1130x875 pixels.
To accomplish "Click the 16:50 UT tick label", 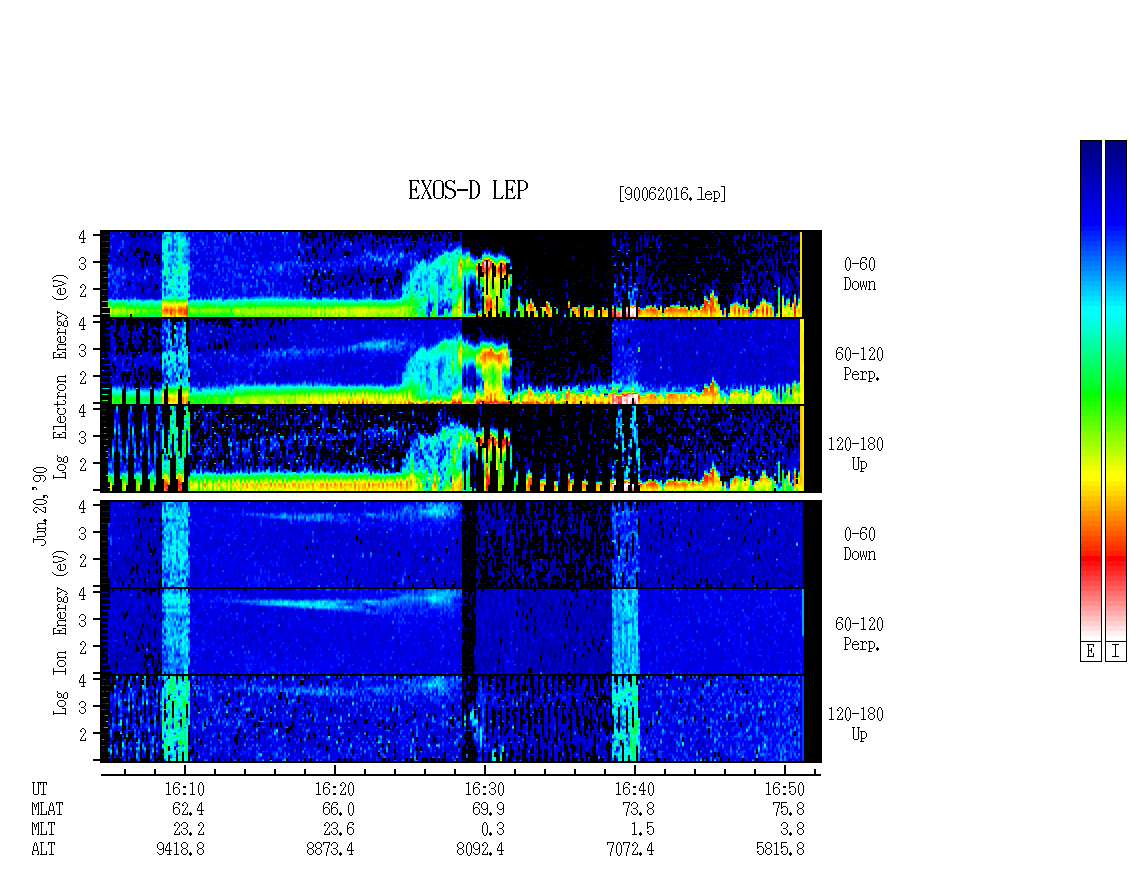I will pyautogui.click(x=784, y=789).
